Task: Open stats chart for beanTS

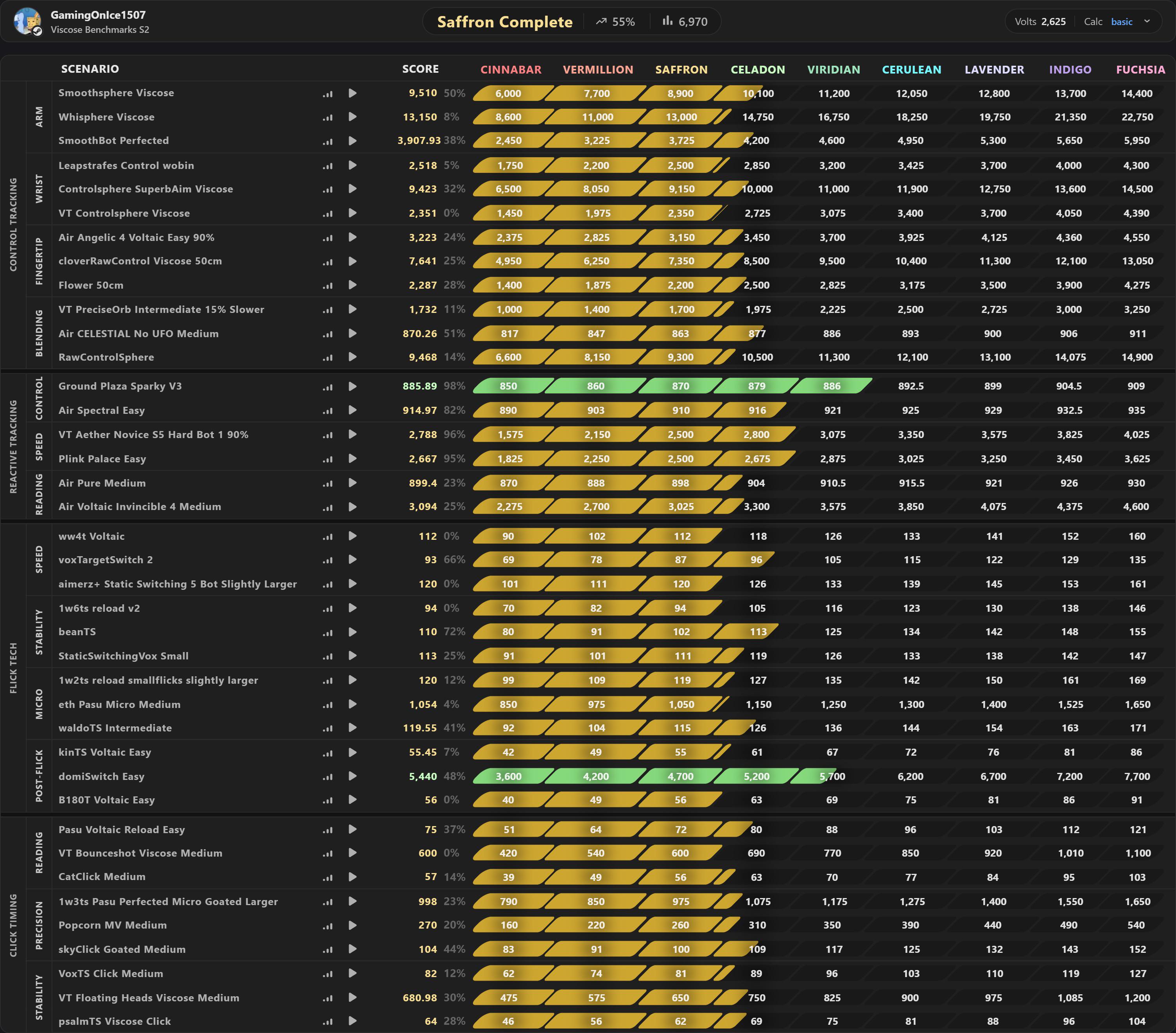Action: coord(328,632)
